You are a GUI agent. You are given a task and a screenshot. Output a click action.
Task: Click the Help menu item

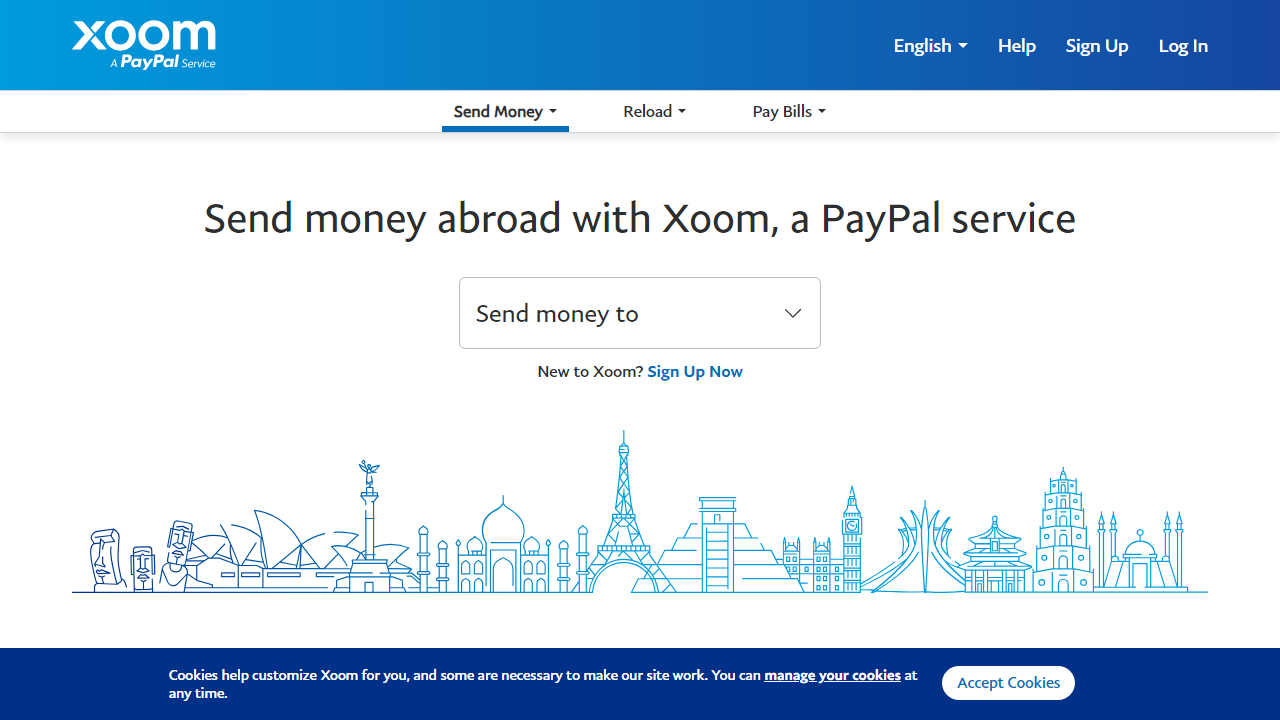1016,45
